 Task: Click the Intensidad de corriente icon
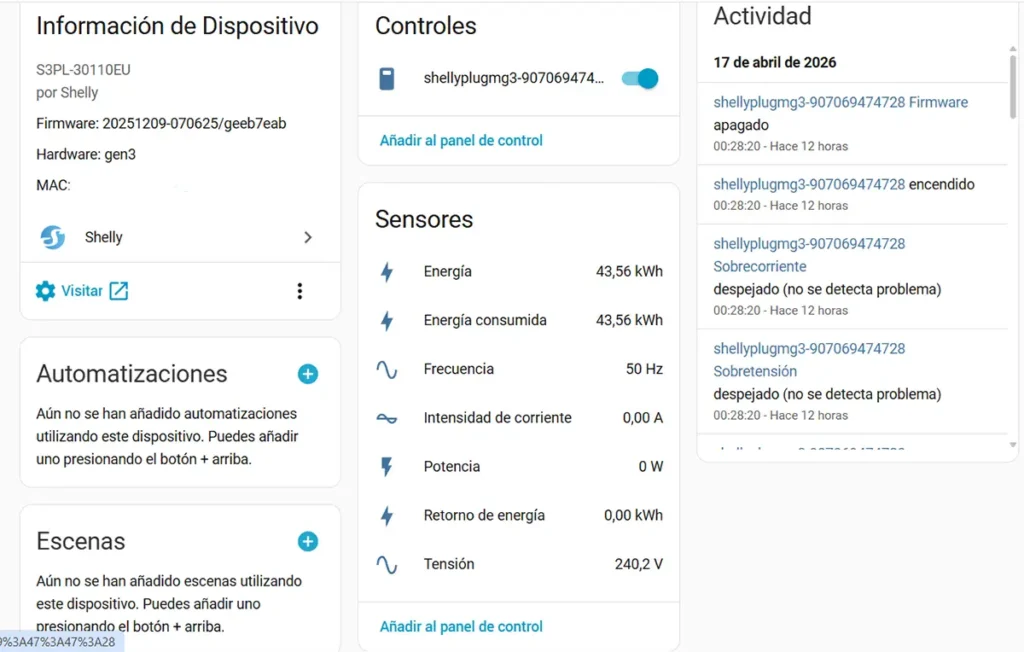click(387, 418)
